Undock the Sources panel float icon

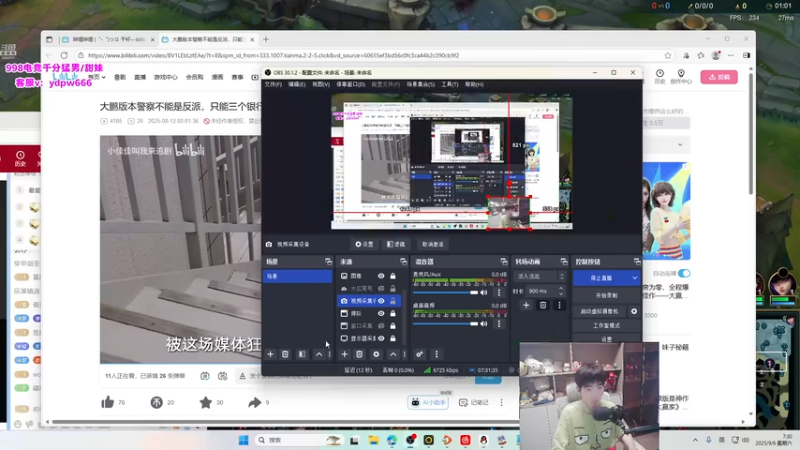403,261
